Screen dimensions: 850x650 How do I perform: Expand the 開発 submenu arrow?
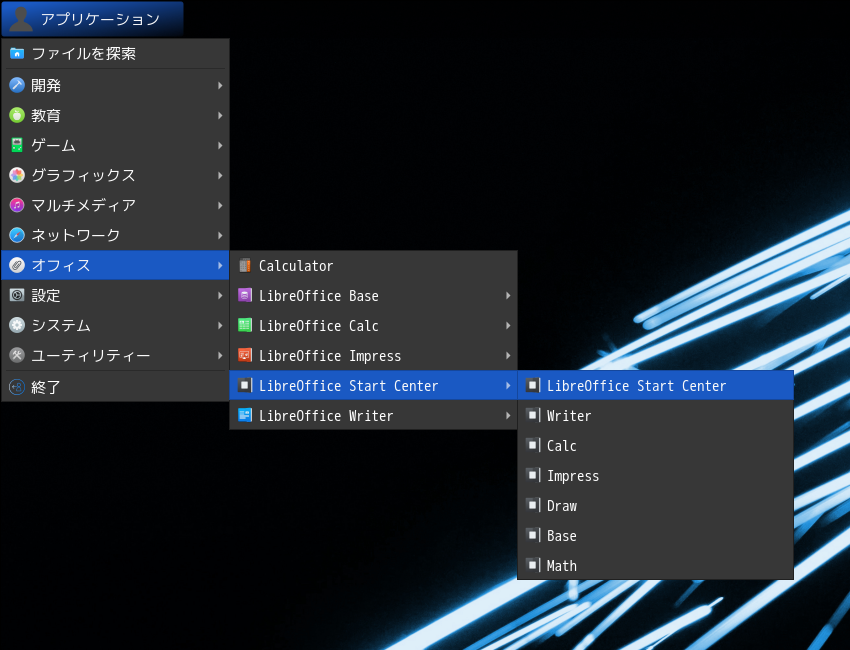click(220, 85)
